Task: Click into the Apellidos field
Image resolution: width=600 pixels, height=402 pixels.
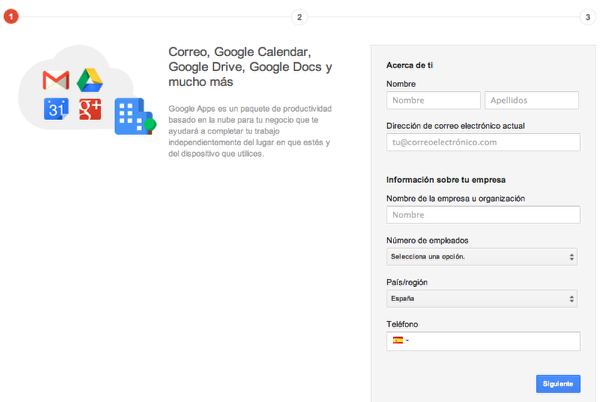Action: [x=531, y=101]
